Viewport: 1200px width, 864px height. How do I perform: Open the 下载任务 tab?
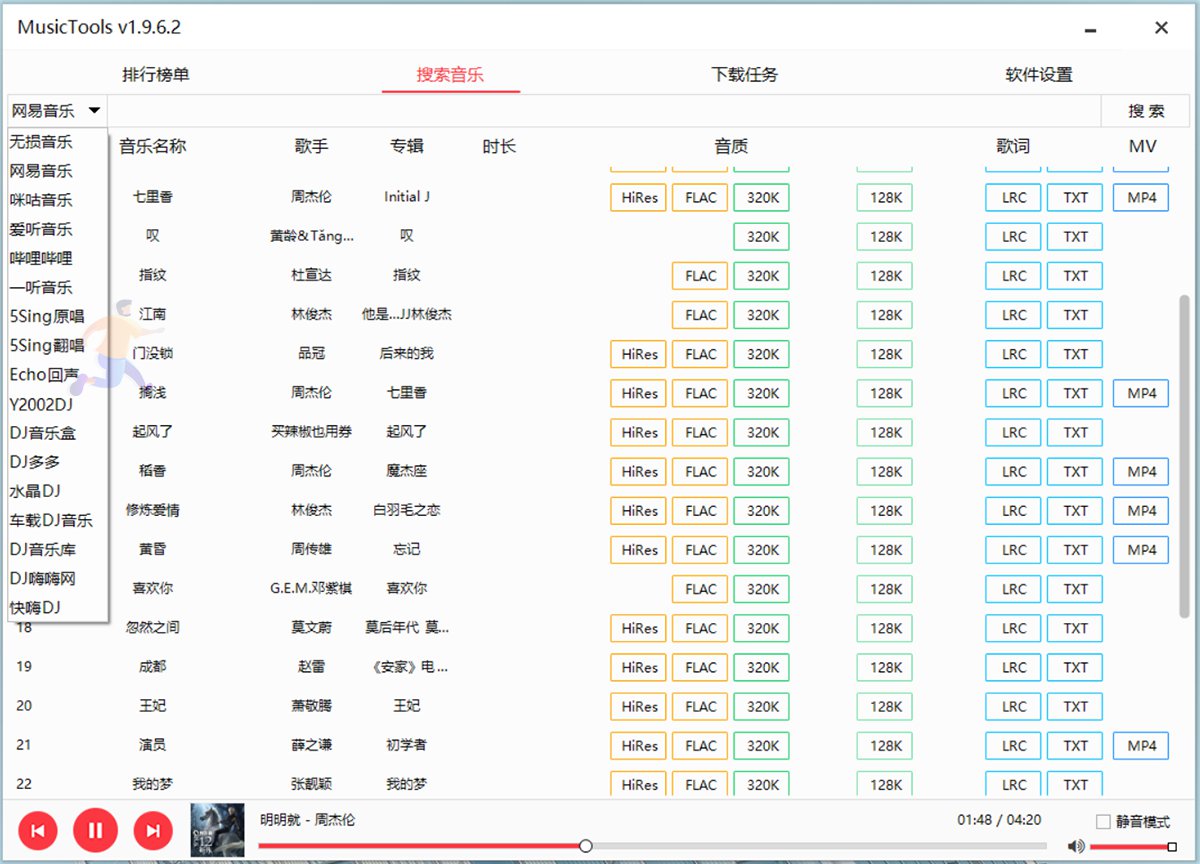pyautogui.click(x=745, y=75)
